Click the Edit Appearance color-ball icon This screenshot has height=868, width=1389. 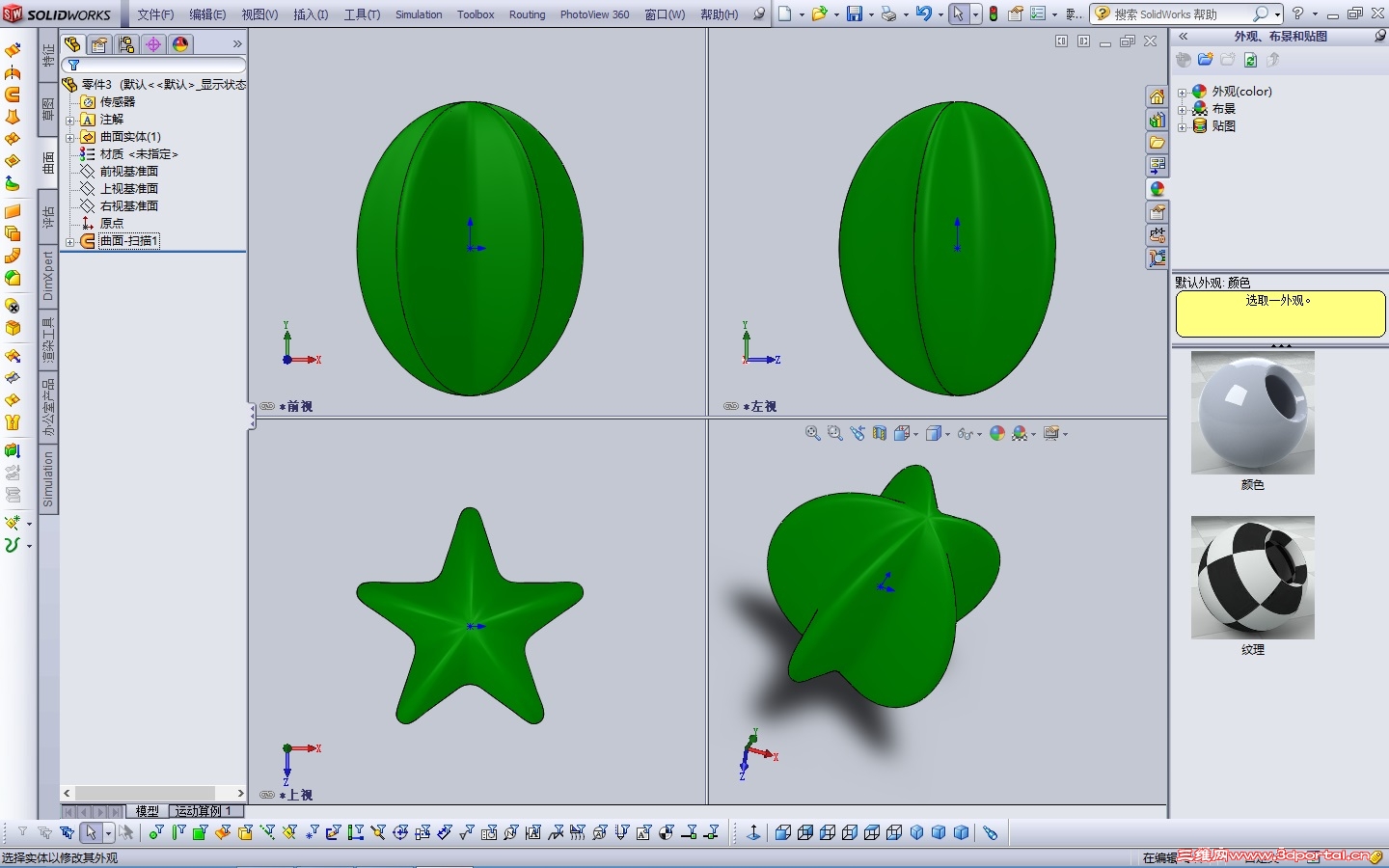pos(997,434)
